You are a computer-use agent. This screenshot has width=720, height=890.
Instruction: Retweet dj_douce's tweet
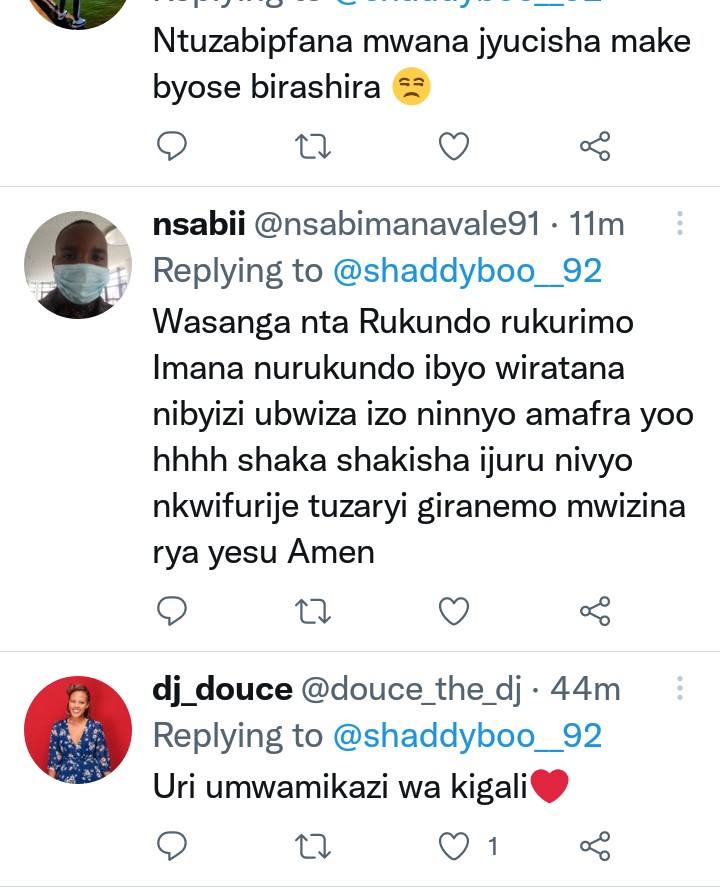(x=315, y=846)
